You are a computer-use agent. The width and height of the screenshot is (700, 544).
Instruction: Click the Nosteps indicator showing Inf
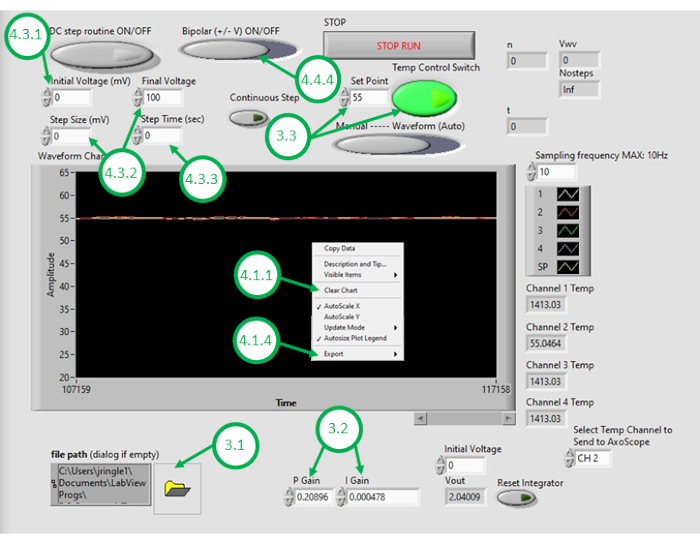tap(579, 89)
